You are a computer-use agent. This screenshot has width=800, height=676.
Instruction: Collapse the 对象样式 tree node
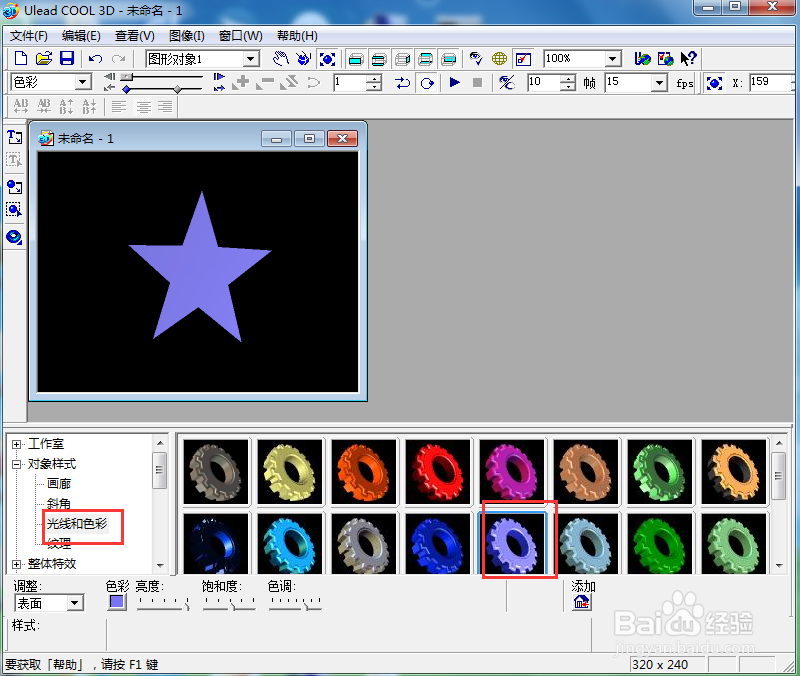(16, 464)
